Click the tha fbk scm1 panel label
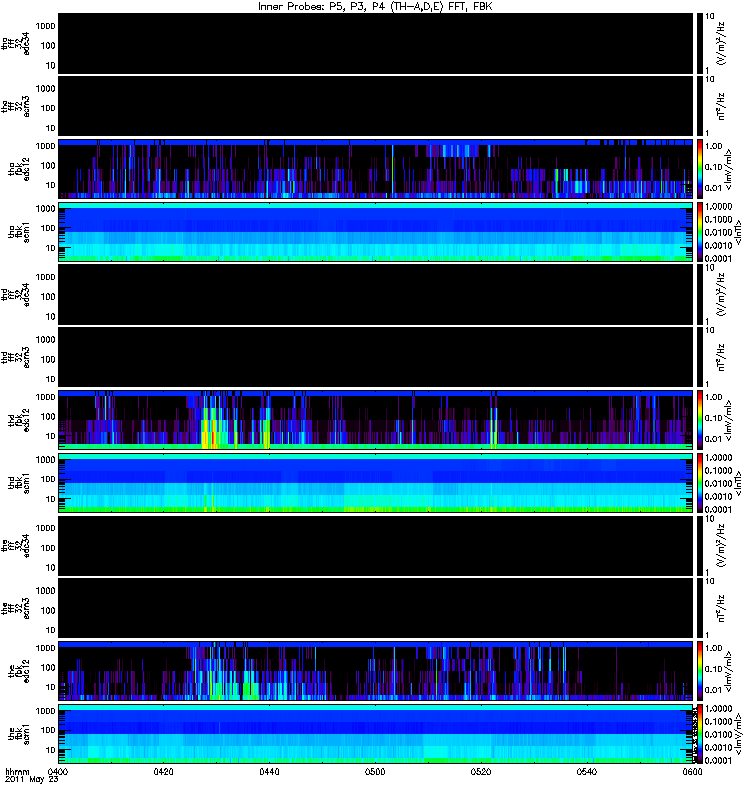Image resolution: width=750 pixels, height=800 pixels. pos(19,232)
